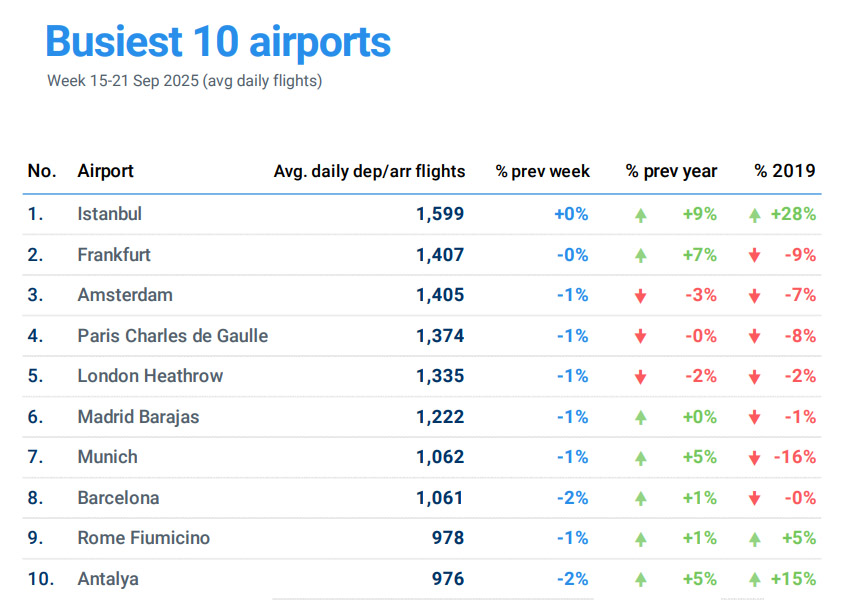The width and height of the screenshot is (841, 613).
Task: Click the Week 15-21 Sep 2025 subtitle
Action: pyautogui.click(x=184, y=81)
